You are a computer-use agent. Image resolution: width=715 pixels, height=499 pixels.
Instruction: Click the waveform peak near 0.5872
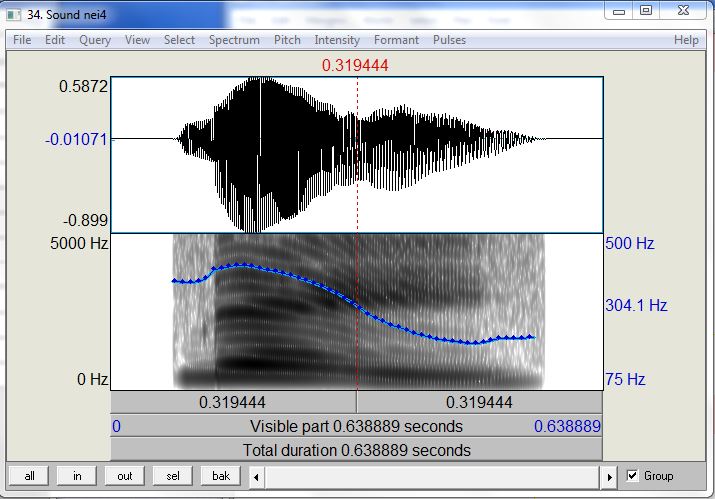pos(260,80)
